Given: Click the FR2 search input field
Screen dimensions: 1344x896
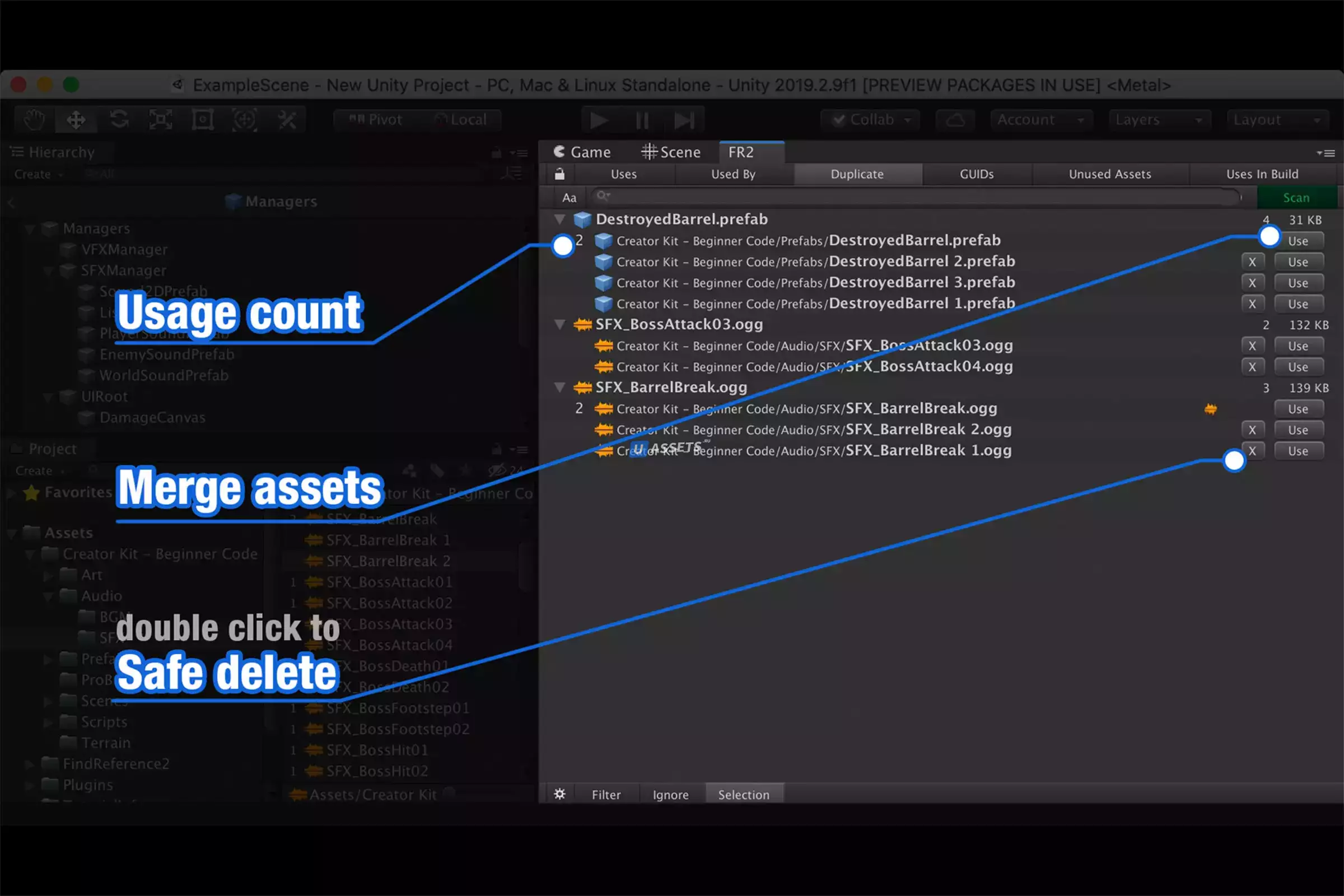Looking at the screenshot, I should (914, 197).
